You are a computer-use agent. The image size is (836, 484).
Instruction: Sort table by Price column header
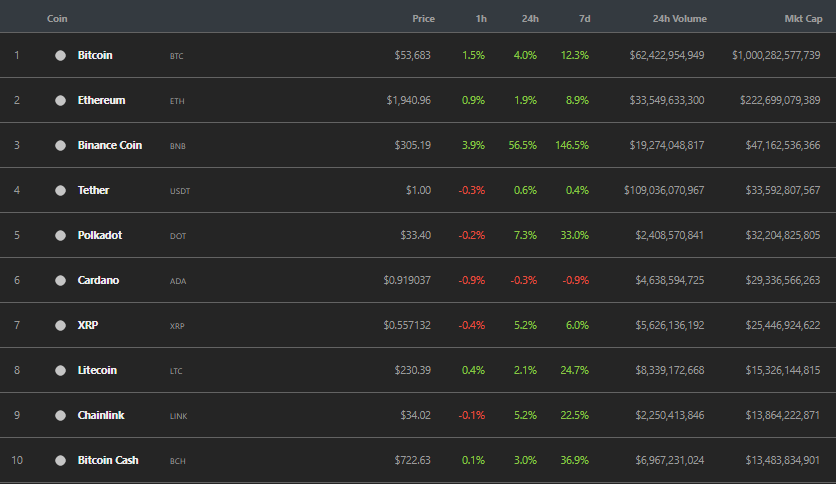(423, 19)
